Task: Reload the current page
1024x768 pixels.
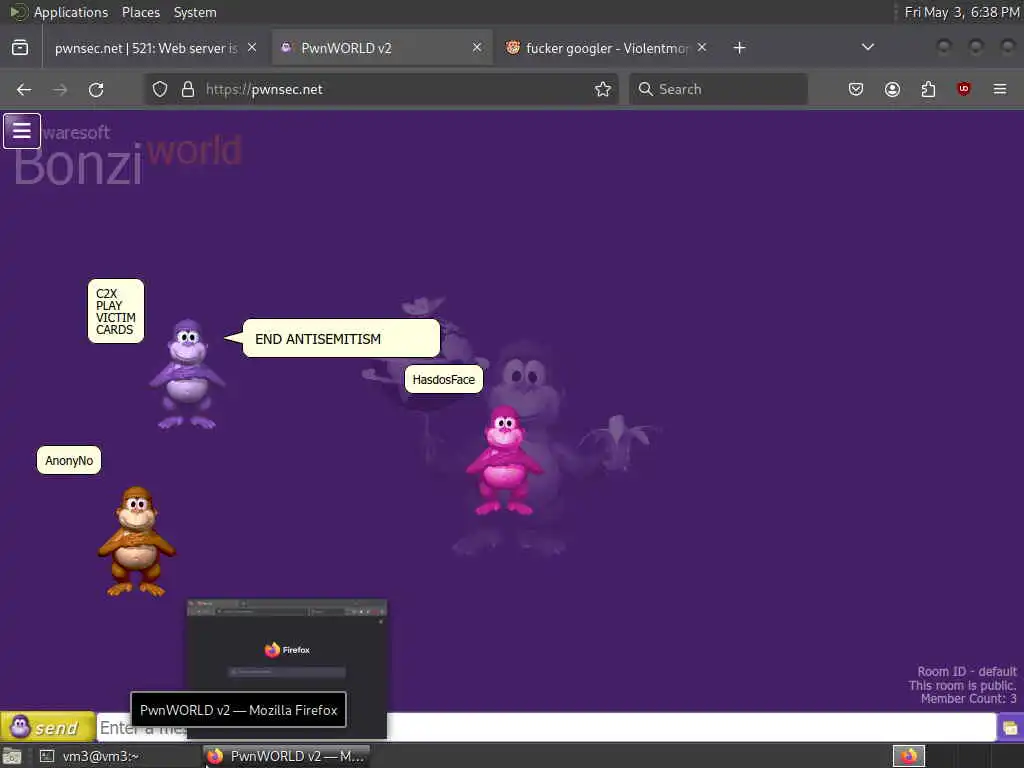Action: [96, 89]
